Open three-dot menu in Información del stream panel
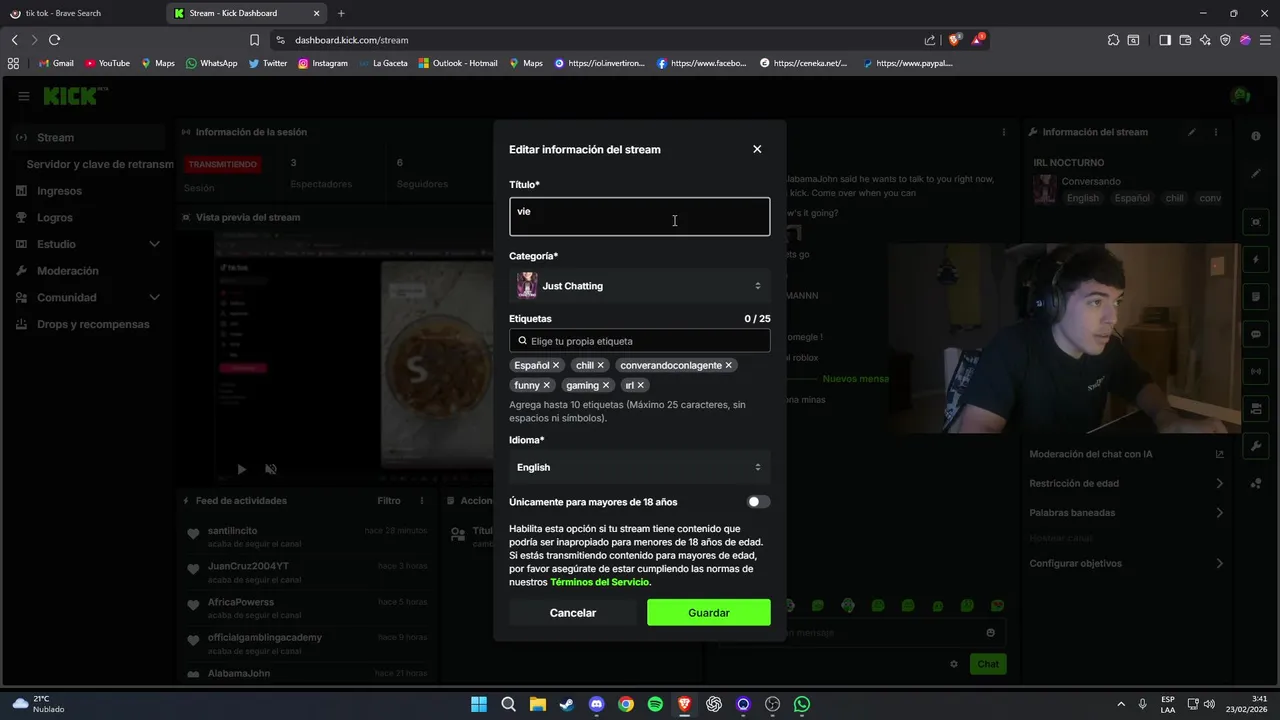1280x720 pixels. [x=1216, y=132]
